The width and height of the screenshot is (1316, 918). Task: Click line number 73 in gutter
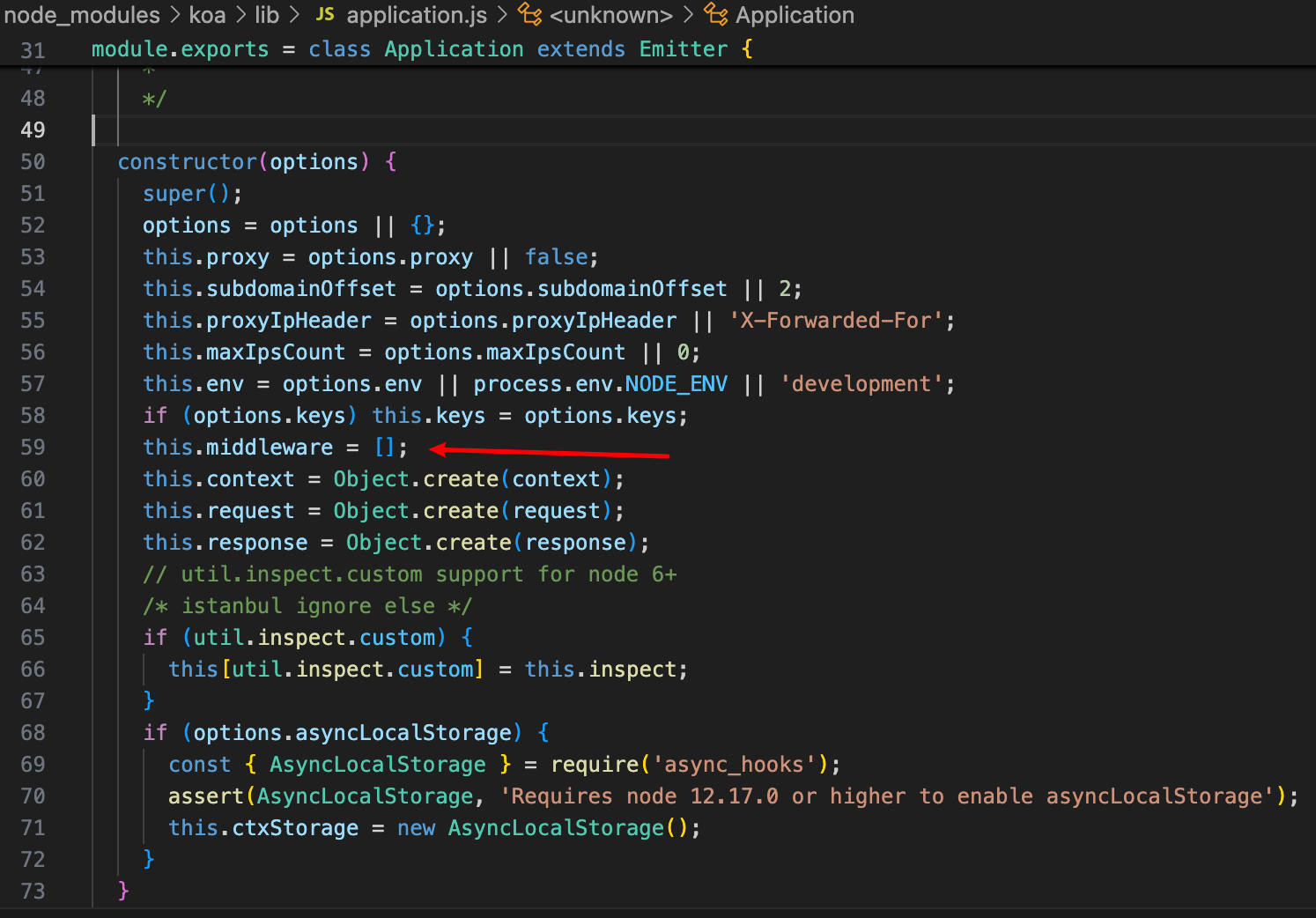pos(33,892)
